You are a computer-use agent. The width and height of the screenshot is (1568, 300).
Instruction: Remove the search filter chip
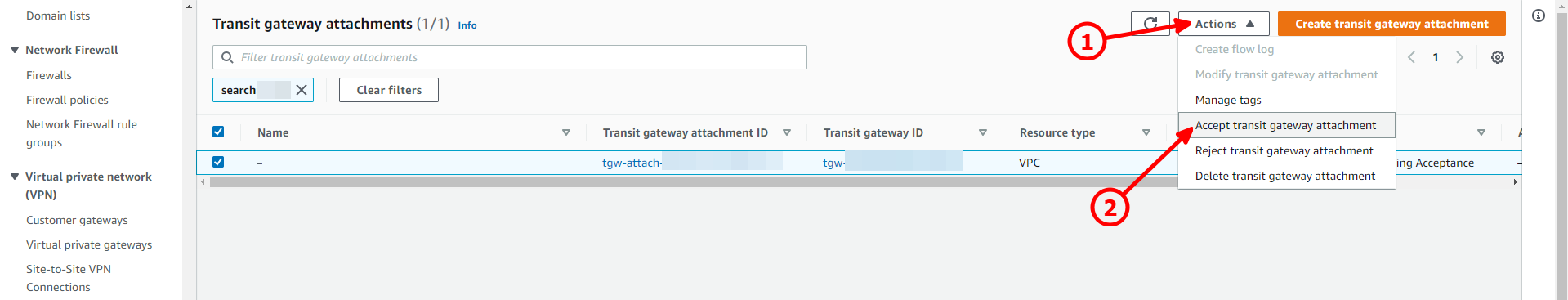(302, 90)
